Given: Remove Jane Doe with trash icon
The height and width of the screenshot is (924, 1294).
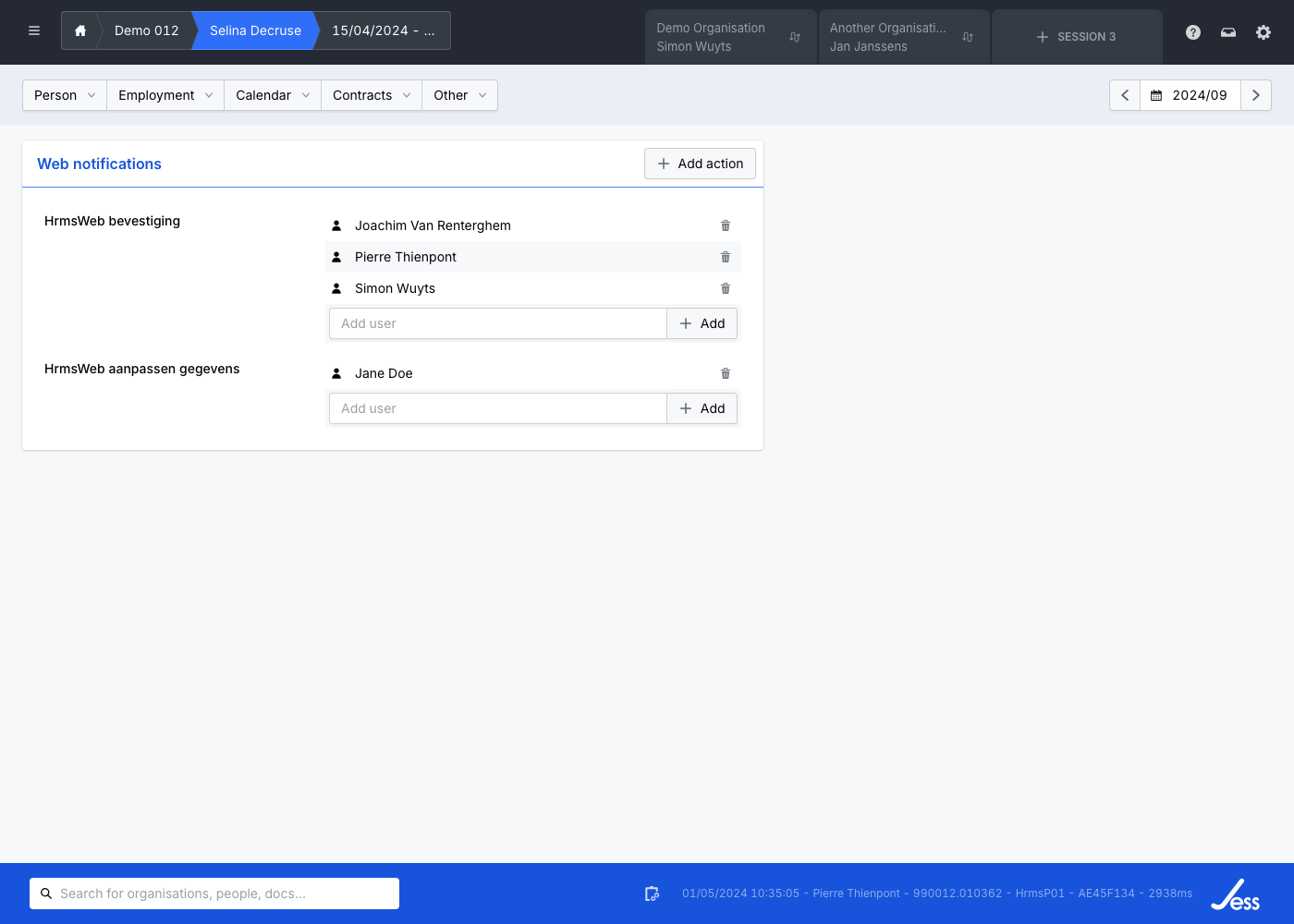Looking at the screenshot, I should (726, 373).
